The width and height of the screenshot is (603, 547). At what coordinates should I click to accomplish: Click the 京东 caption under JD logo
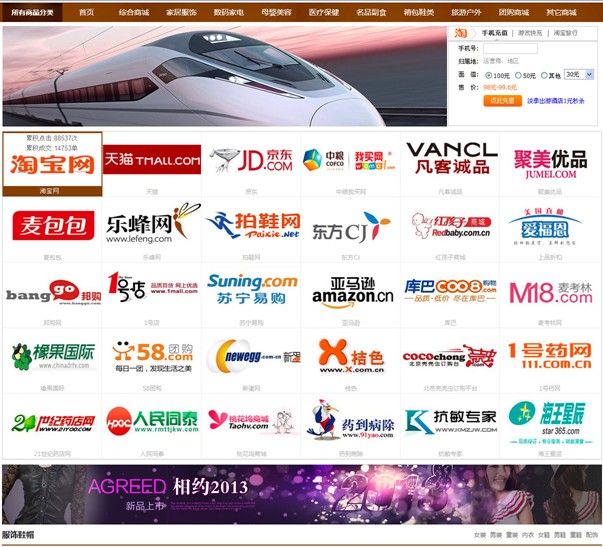251,192
